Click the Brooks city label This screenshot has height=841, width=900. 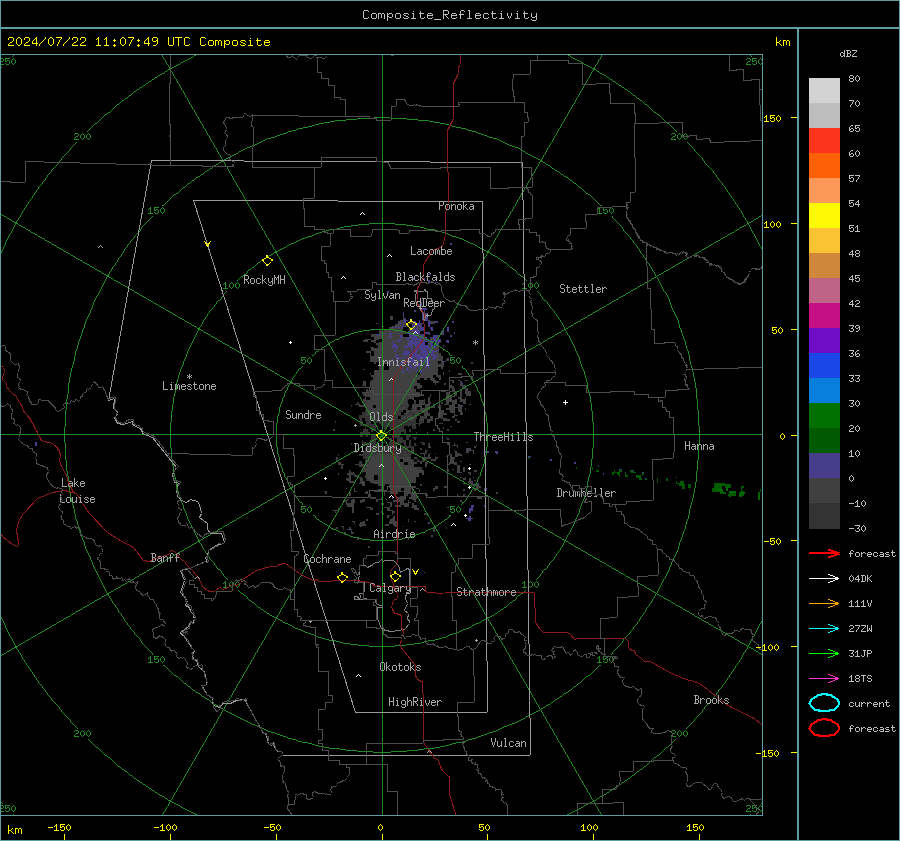711,700
